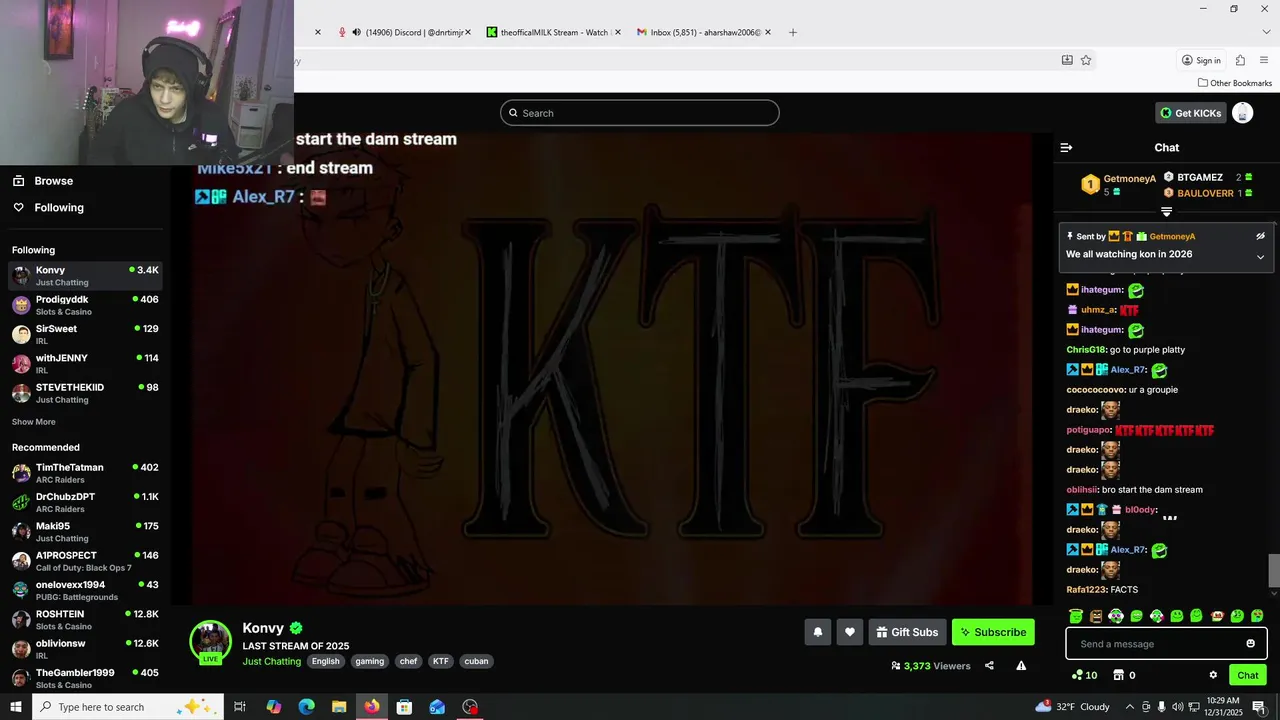This screenshot has width=1280, height=720.
Task: Expand pinned message 'We all watching kon'
Action: click(x=1260, y=257)
